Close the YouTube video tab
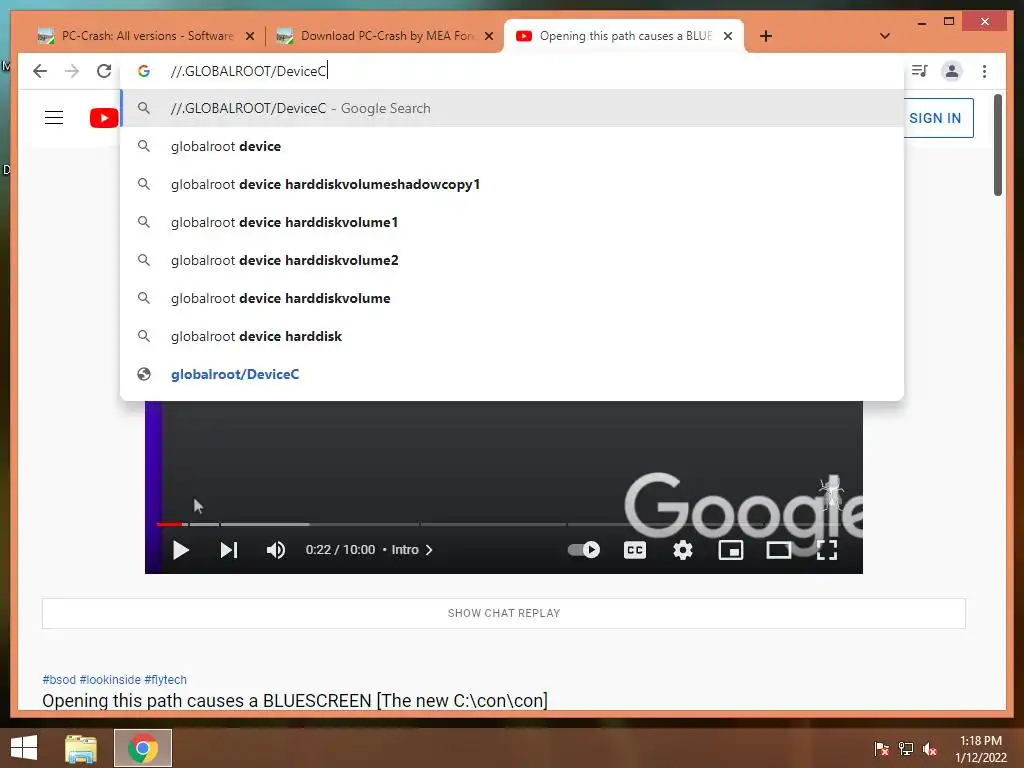The height and width of the screenshot is (768, 1024). (x=728, y=37)
